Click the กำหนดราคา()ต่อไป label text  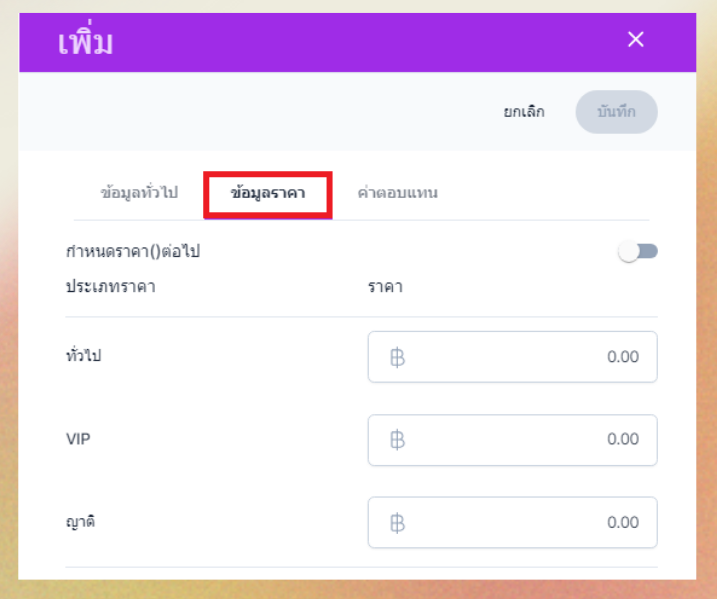(133, 252)
